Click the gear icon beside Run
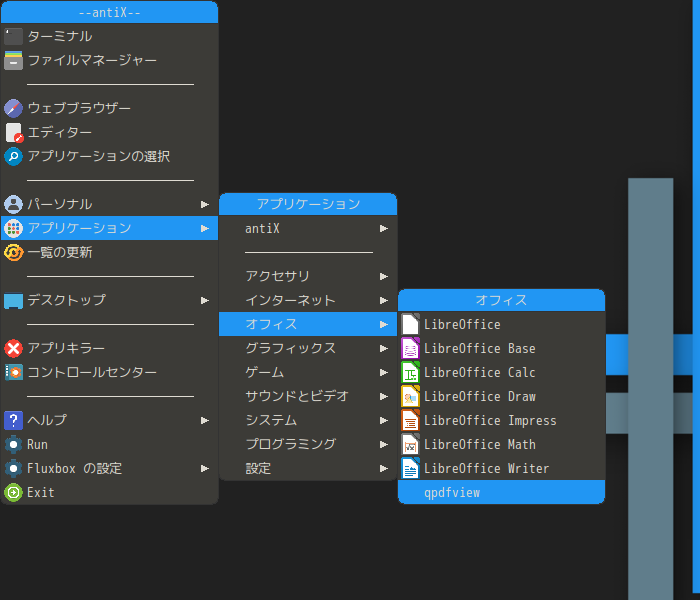Image resolution: width=700 pixels, height=600 pixels. (13, 444)
